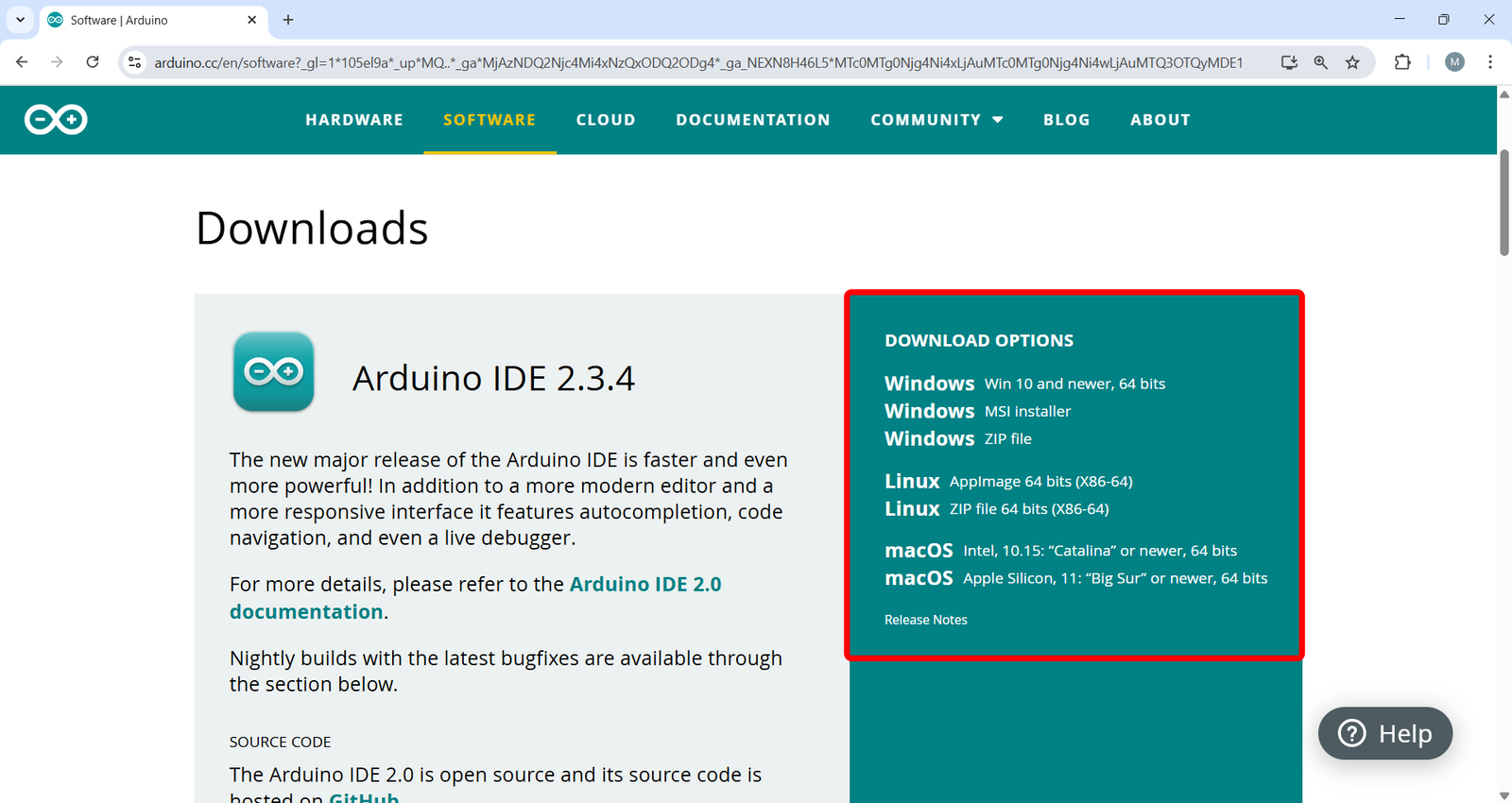This screenshot has width=1512, height=803.
Task: Click the scrollbar up arrow
Action: 1504,94
